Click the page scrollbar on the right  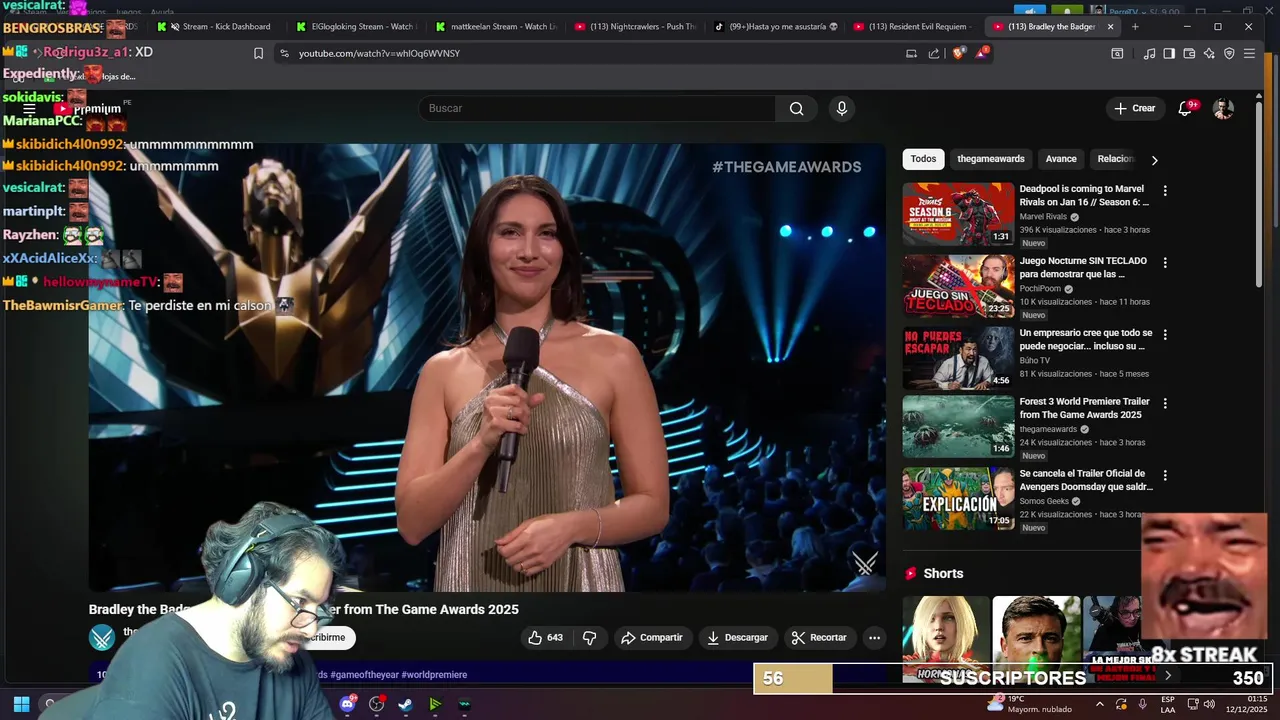pyautogui.click(x=1260, y=195)
